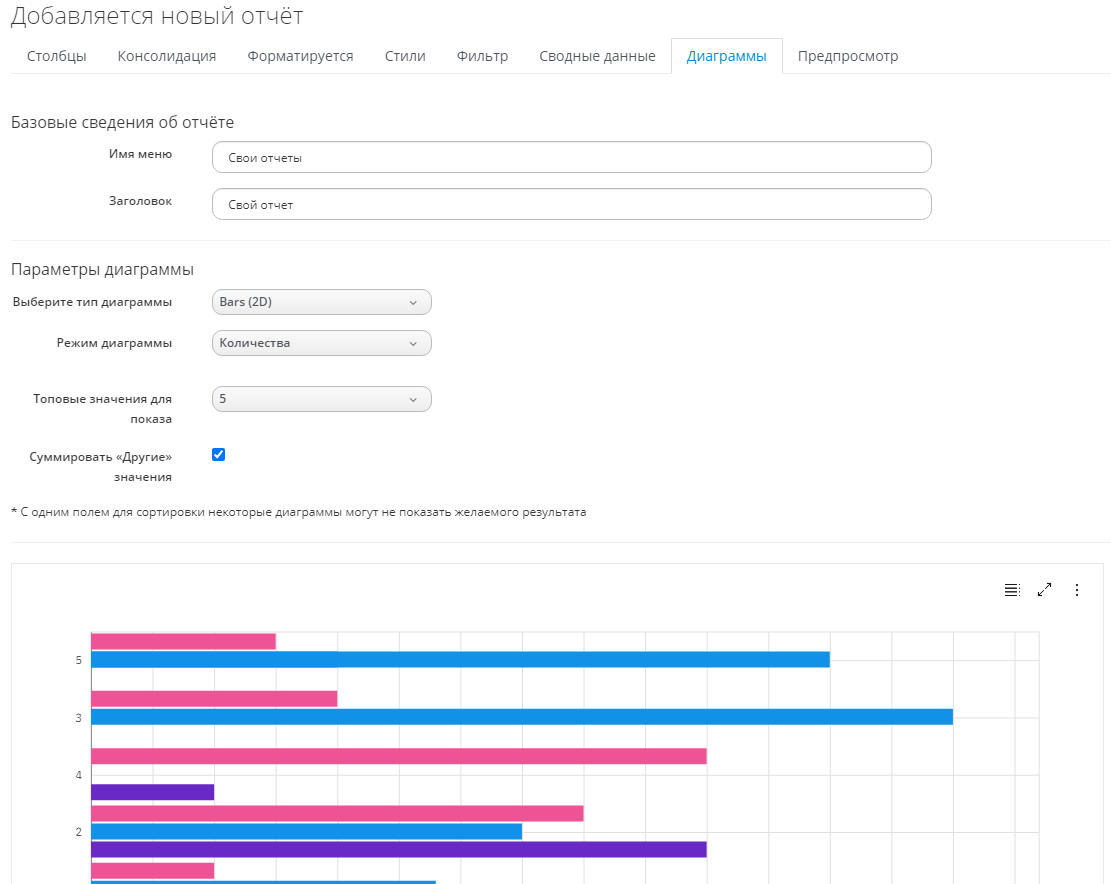Open the Режим диаграммы dropdown
This screenshot has height=884, width=1111.
321,343
